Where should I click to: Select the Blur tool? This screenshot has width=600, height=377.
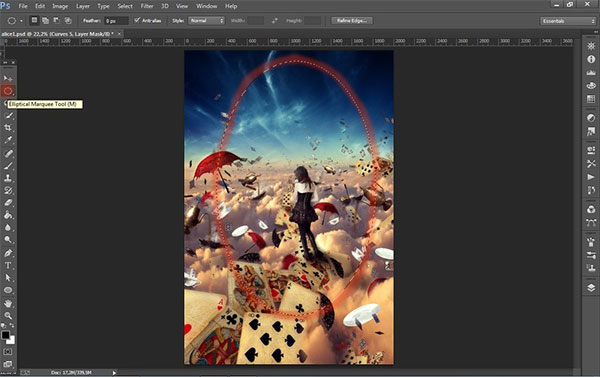[x=8, y=227]
